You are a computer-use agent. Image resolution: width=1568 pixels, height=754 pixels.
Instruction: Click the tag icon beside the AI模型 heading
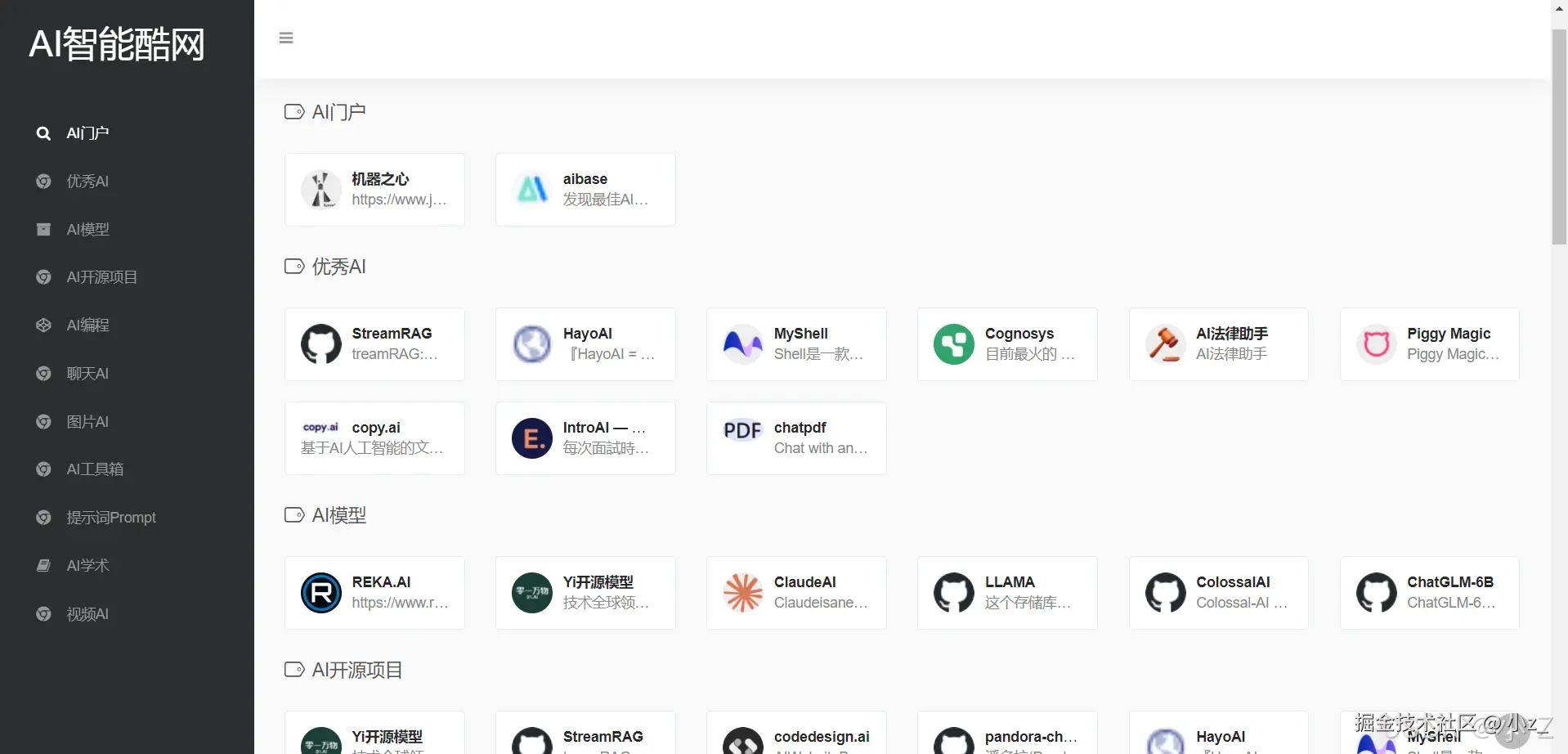coord(294,515)
